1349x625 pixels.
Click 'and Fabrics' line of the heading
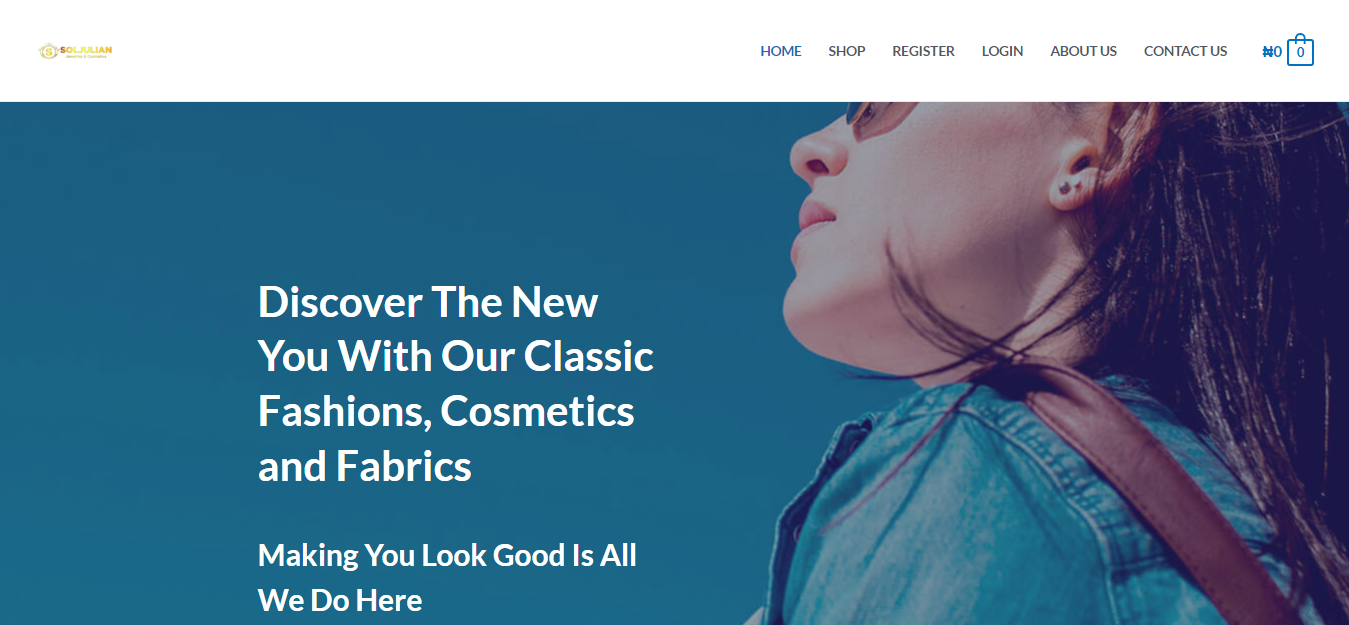click(365, 466)
